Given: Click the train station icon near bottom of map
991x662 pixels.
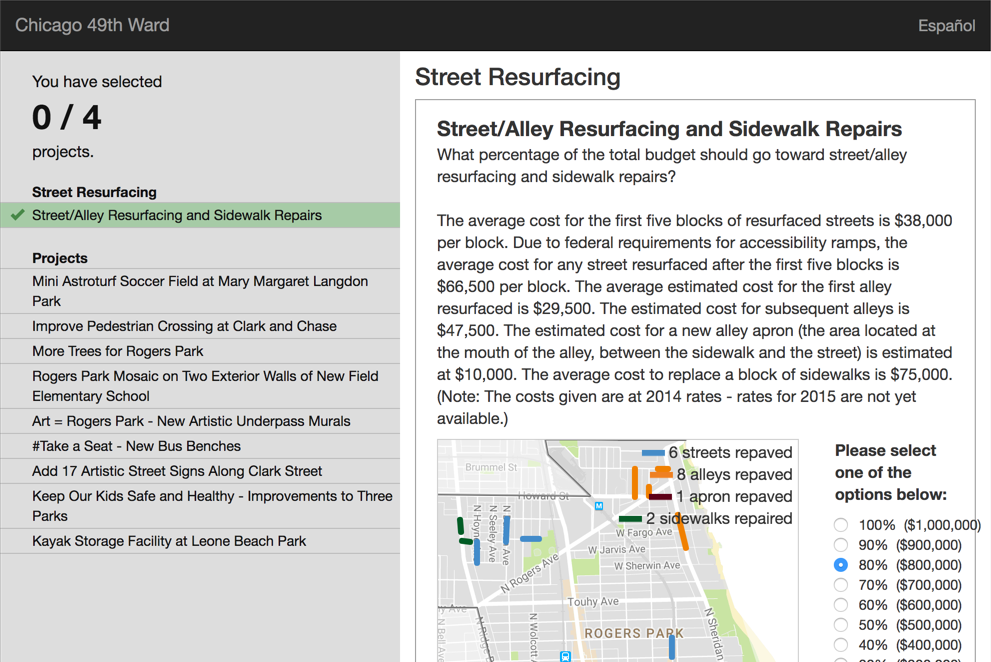Looking at the screenshot, I should 565,656.
